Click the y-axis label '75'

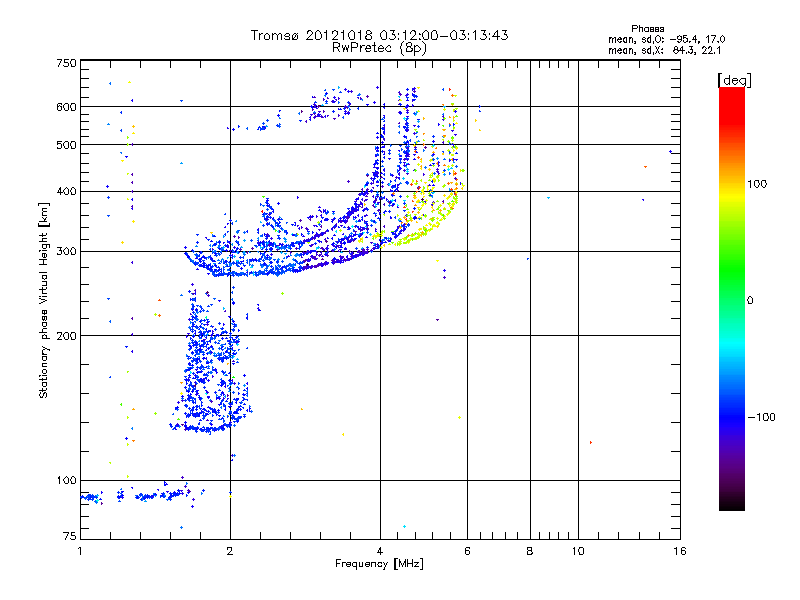[x=70, y=536]
